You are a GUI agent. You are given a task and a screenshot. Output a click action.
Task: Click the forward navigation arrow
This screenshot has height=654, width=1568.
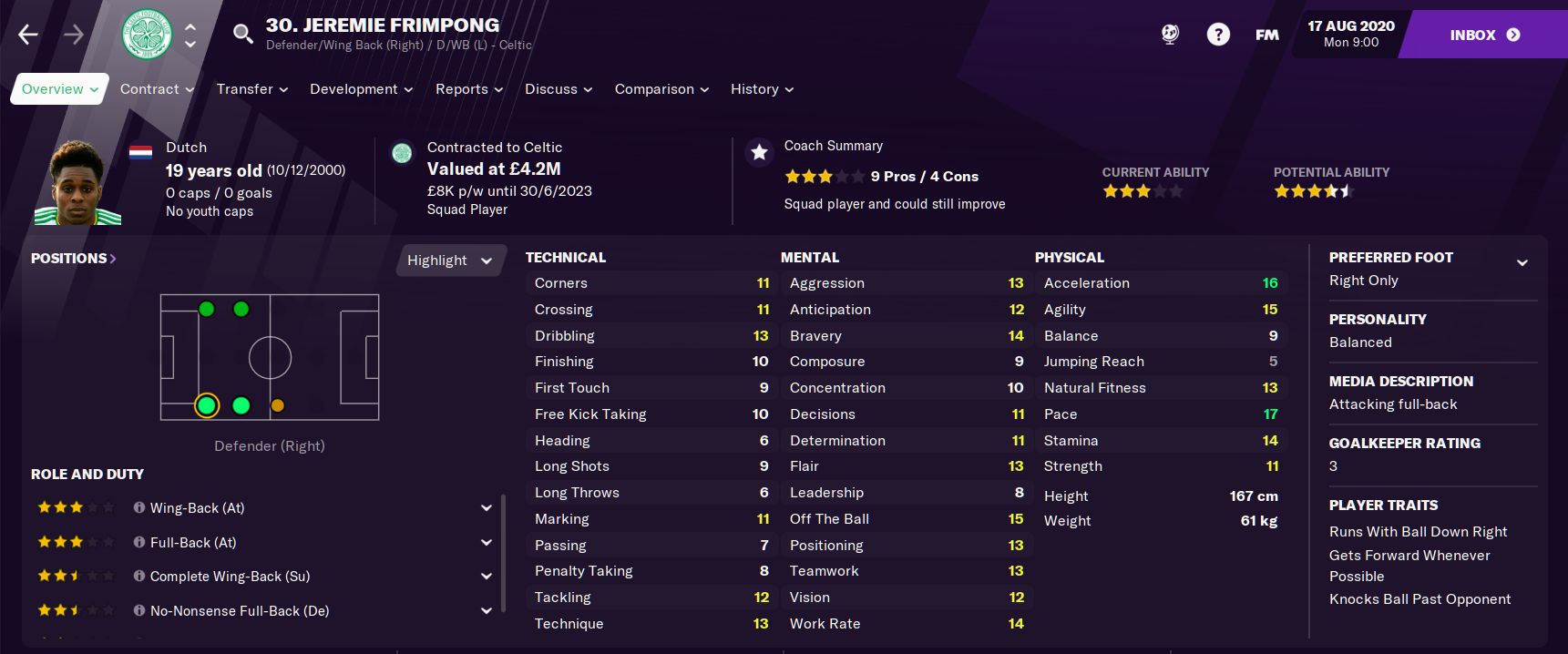pyautogui.click(x=74, y=35)
